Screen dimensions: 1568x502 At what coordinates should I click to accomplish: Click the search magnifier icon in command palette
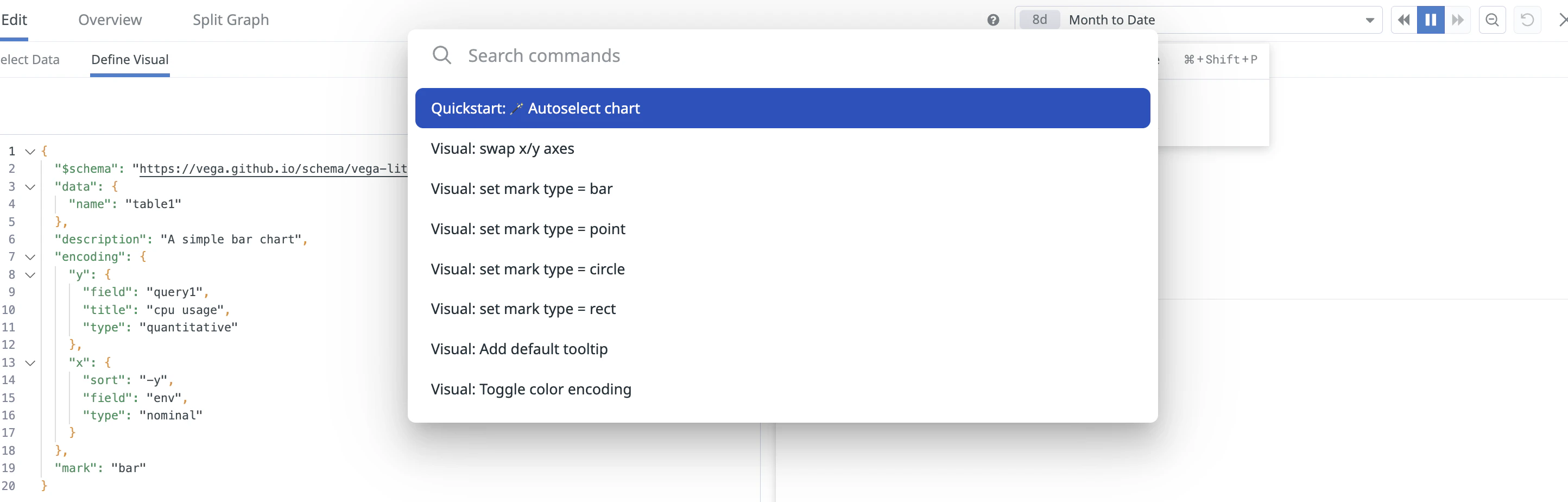(x=441, y=55)
